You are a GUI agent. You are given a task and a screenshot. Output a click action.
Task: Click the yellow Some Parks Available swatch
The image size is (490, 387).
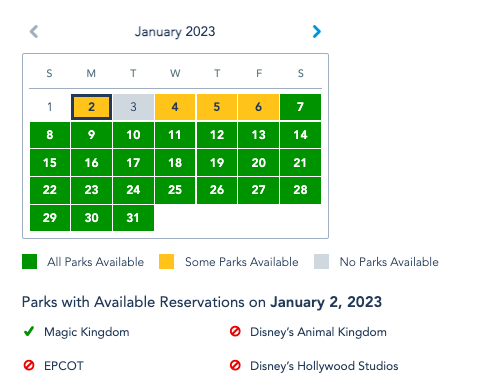[x=166, y=261]
